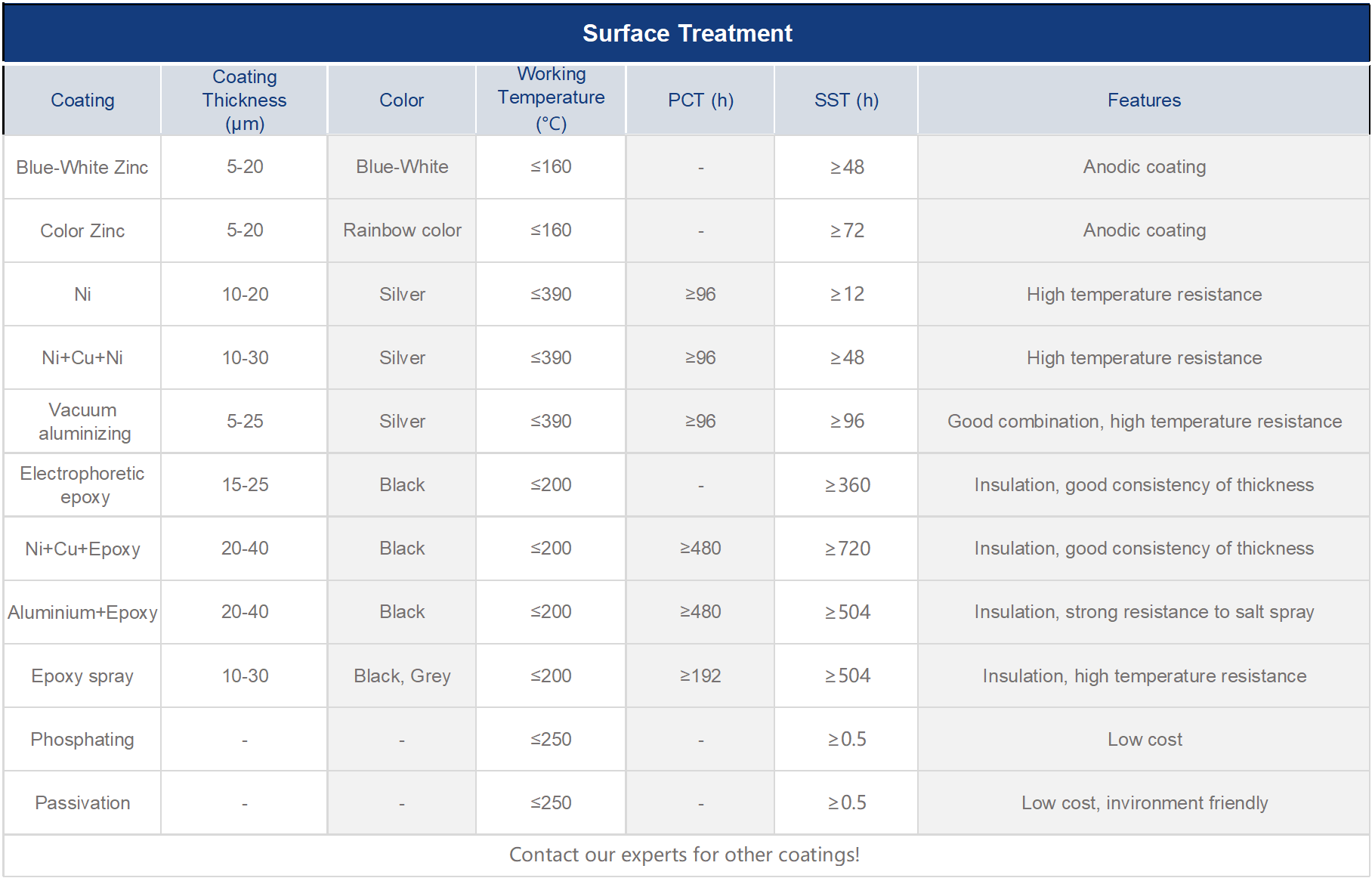Click thickness 20-40 in Ni+Cu+Epoxy row
The width and height of the screenshot is (1372, 878).
245,548
